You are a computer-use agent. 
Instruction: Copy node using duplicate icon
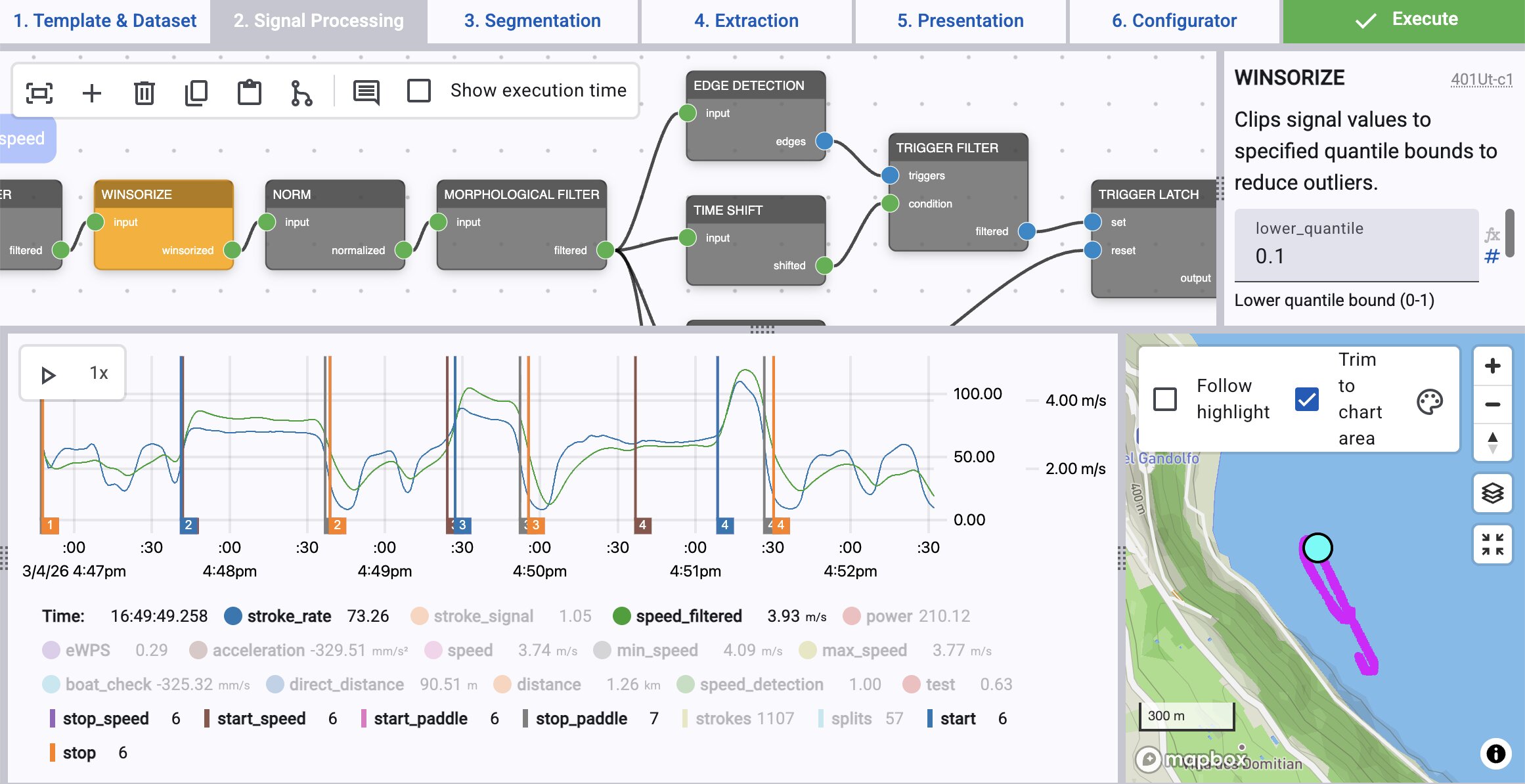point(196,93)
